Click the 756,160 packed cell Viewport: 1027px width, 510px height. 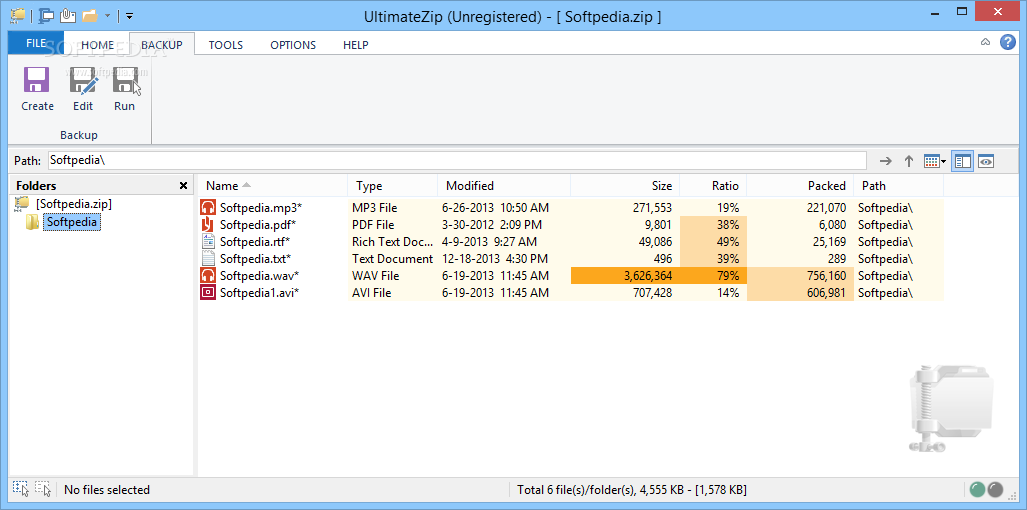click(800, 276)
